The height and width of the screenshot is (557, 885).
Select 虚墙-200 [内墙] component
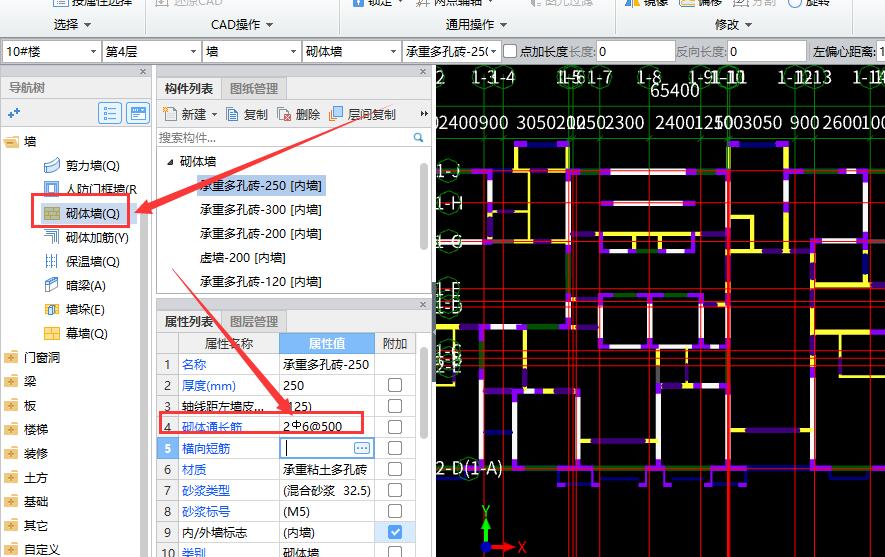tap(243, 258)
